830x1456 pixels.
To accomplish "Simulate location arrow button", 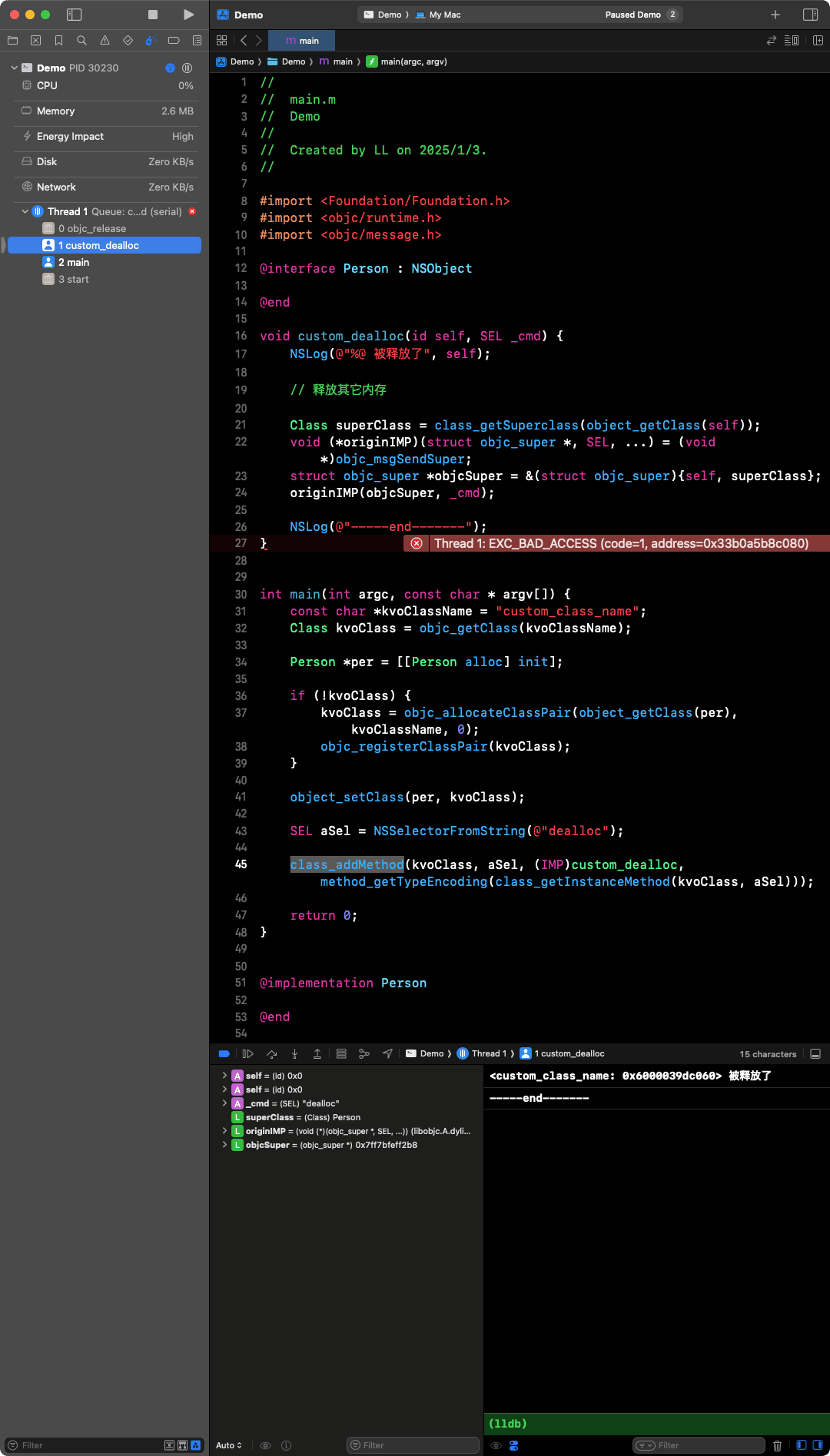I will click(x=387, y=1053).
